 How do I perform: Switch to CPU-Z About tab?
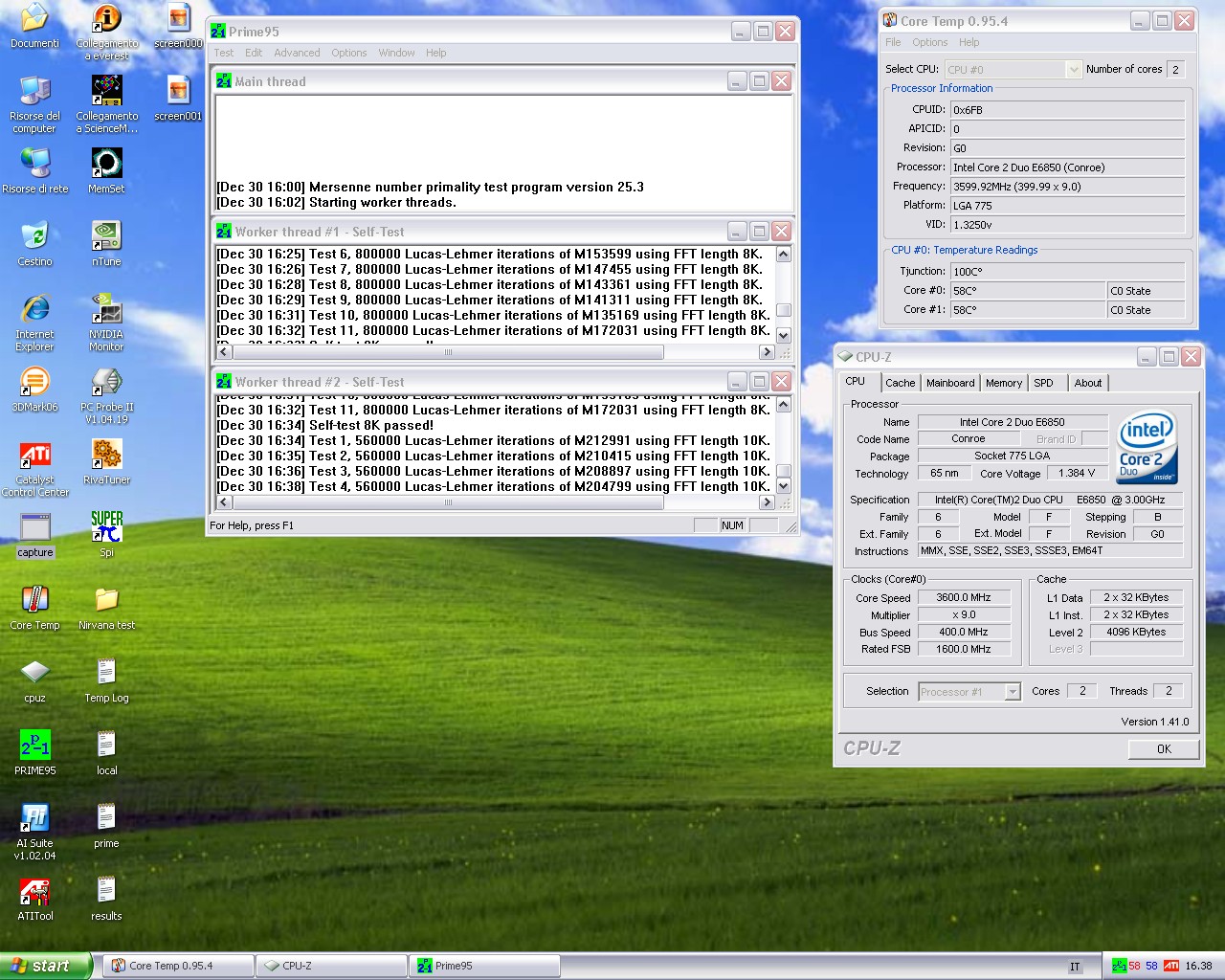1087,383
